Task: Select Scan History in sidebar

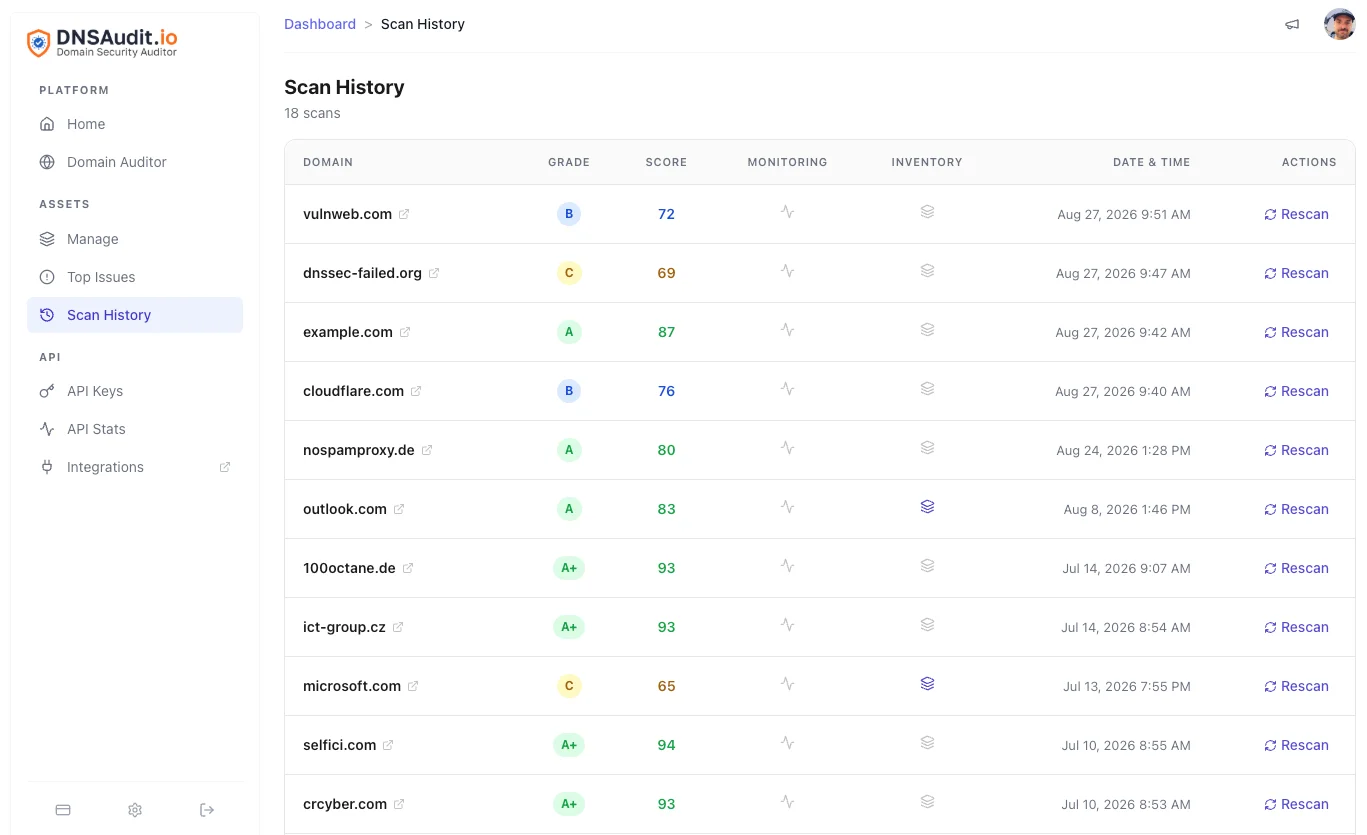Action: coord(135,315)
